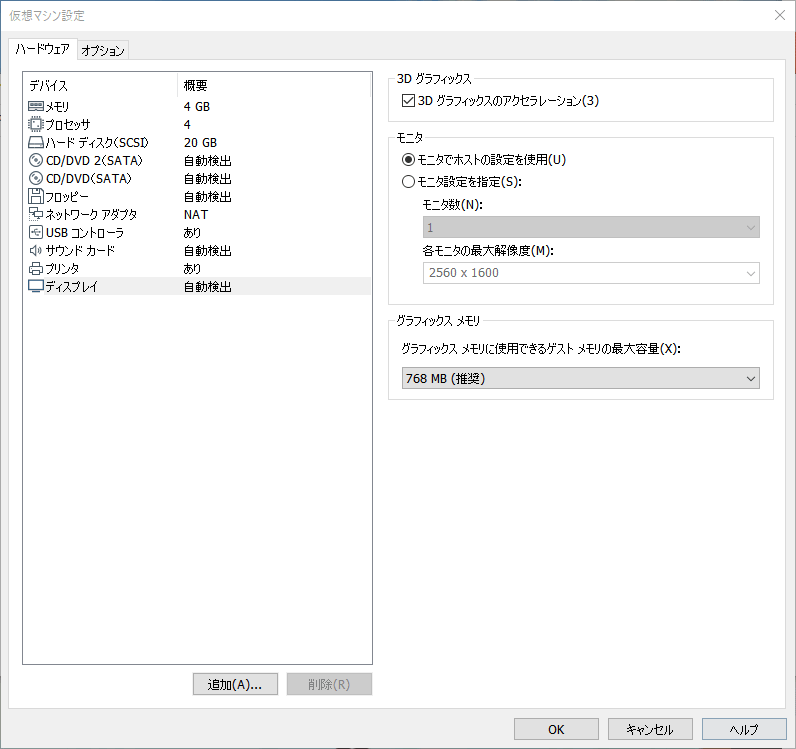Click the 4 GB memory summary value
The height and width of the screenshot is (749, 796).
(x=197, y=107)
